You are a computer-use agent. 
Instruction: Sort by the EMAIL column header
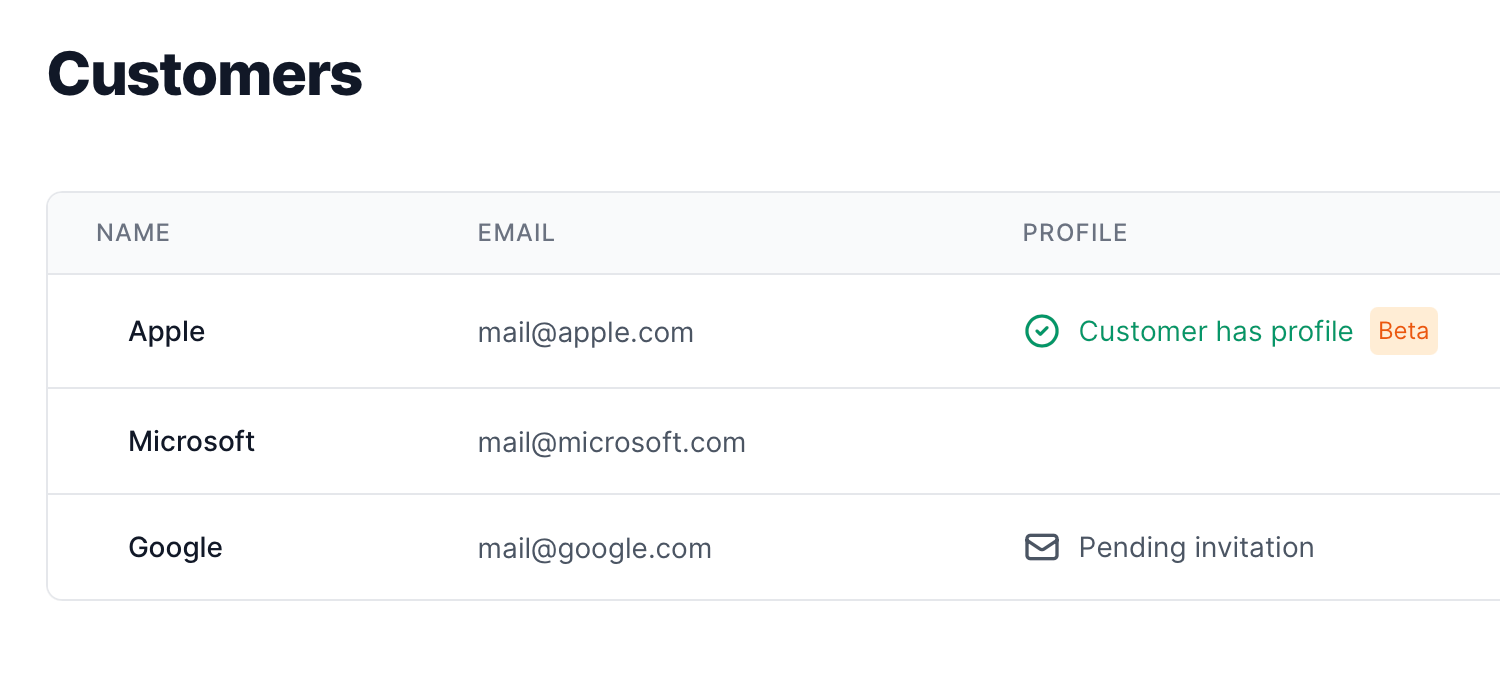tap(516, 233)
